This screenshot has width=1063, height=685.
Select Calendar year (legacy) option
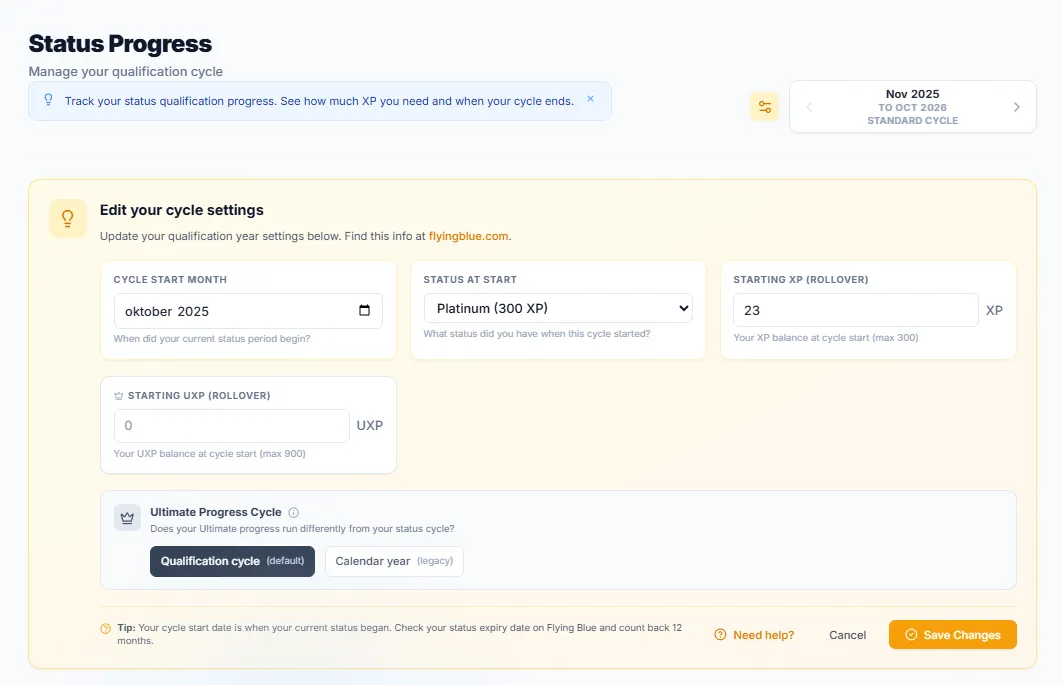click(394, 561)
